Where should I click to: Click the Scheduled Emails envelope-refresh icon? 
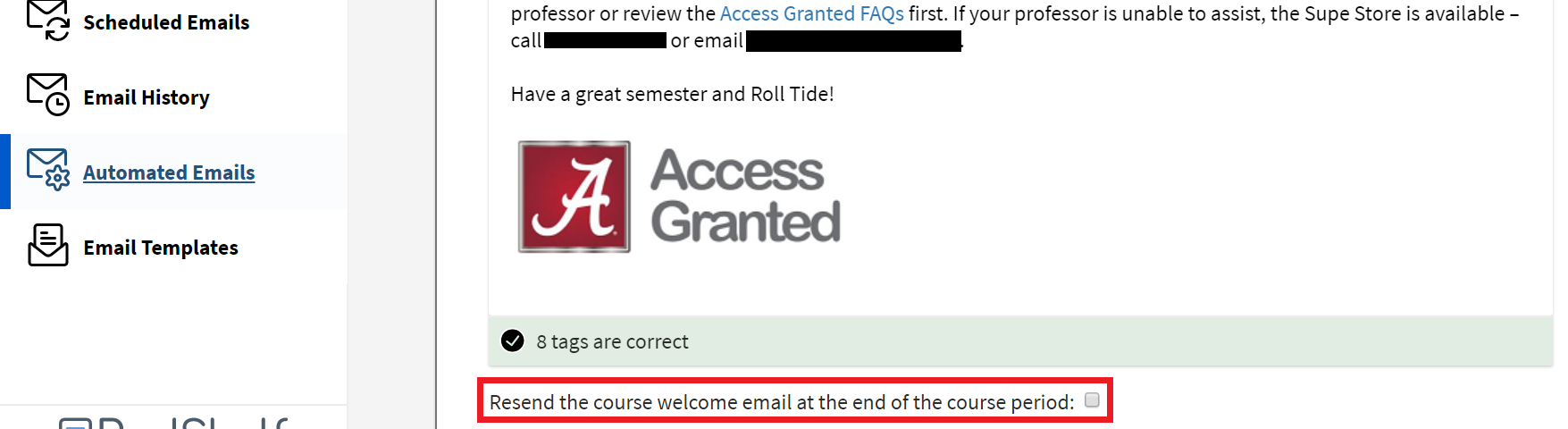[x=47, y=21]
